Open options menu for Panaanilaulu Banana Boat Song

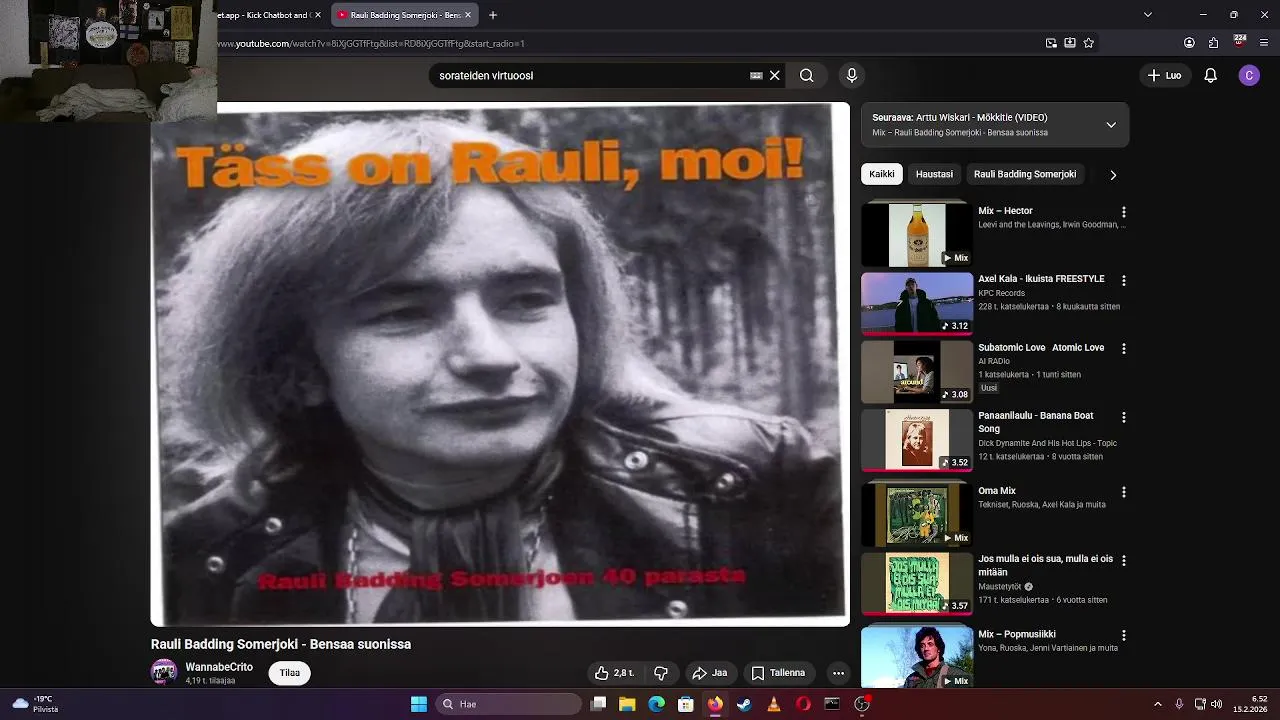(x=1124, y=417)
